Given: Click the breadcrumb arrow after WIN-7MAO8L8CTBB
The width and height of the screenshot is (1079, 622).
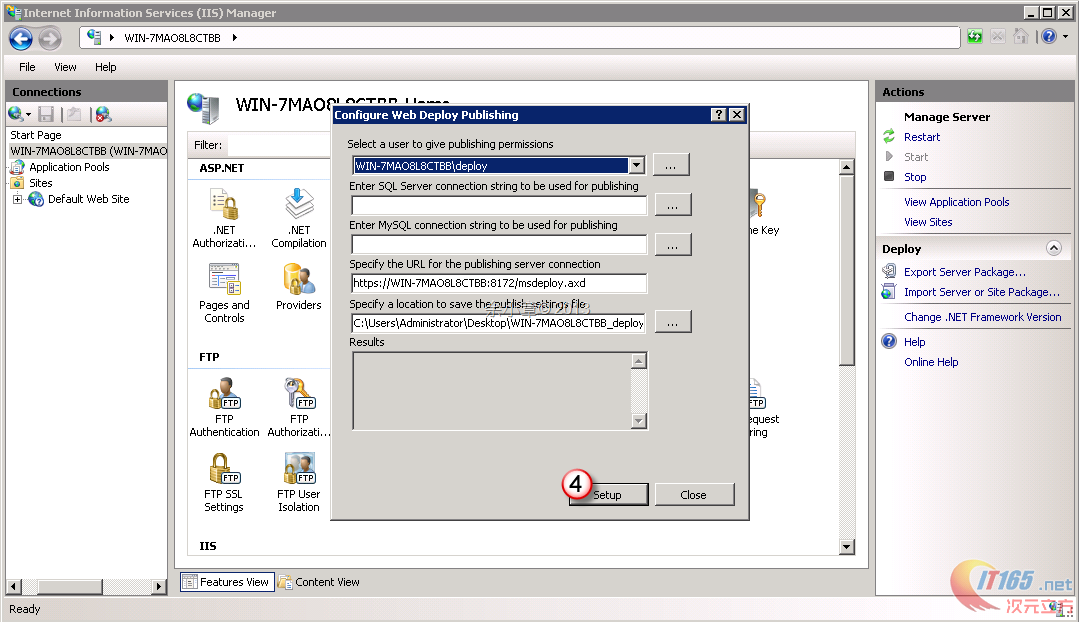Looking at the screenshot, I should pyautogui.click(x=235, y=37).
